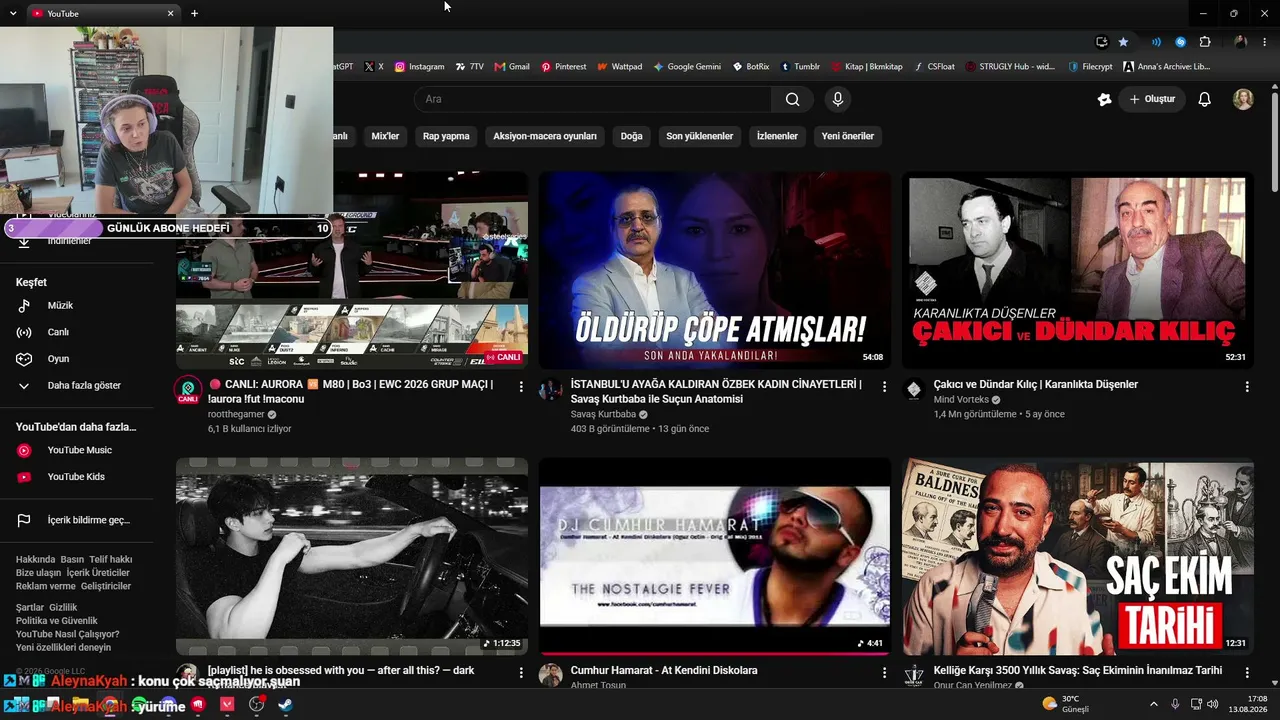The image size is (1280, 720).
Task: Click the Oluştur create button
Action: [x=1152, y=99]
